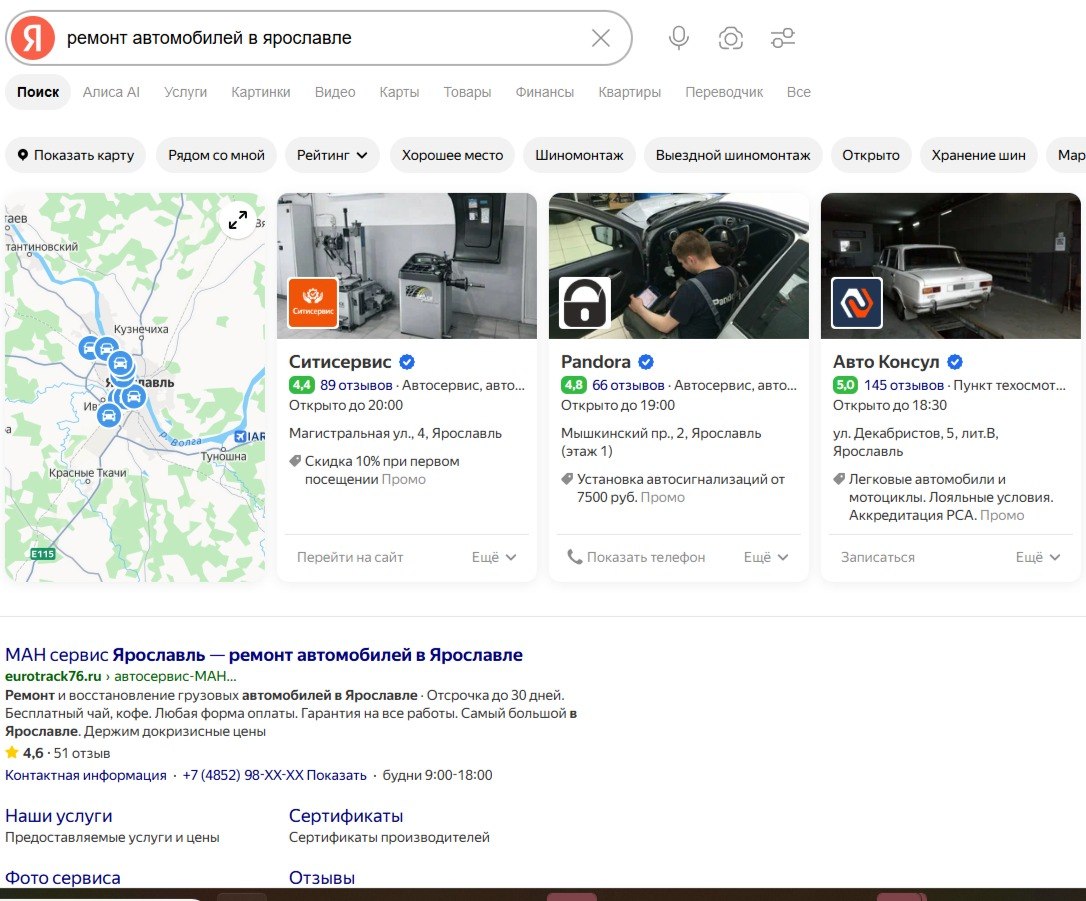Open the Финансы tab
Screen dimensions: 1086x901
(544, 92)
